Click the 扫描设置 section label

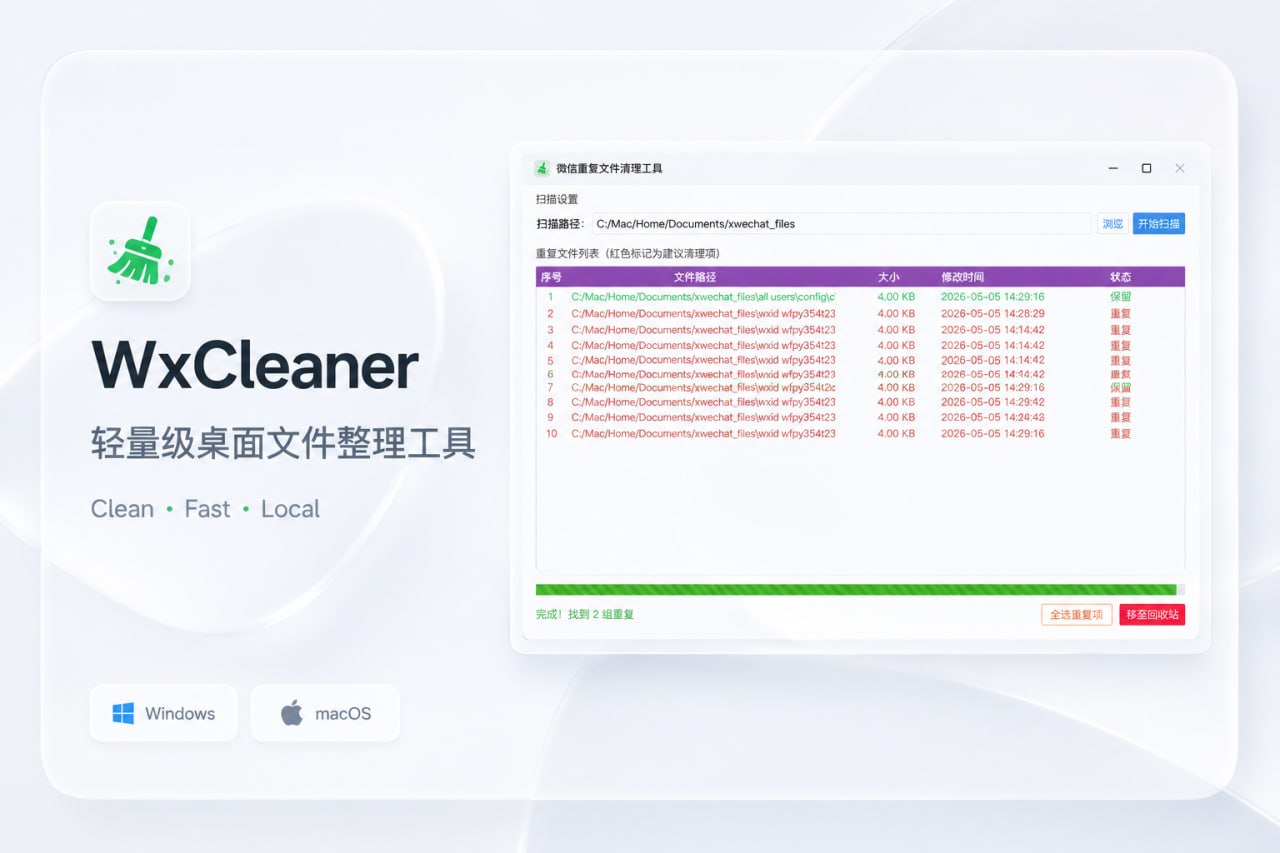tap(557, 199)
